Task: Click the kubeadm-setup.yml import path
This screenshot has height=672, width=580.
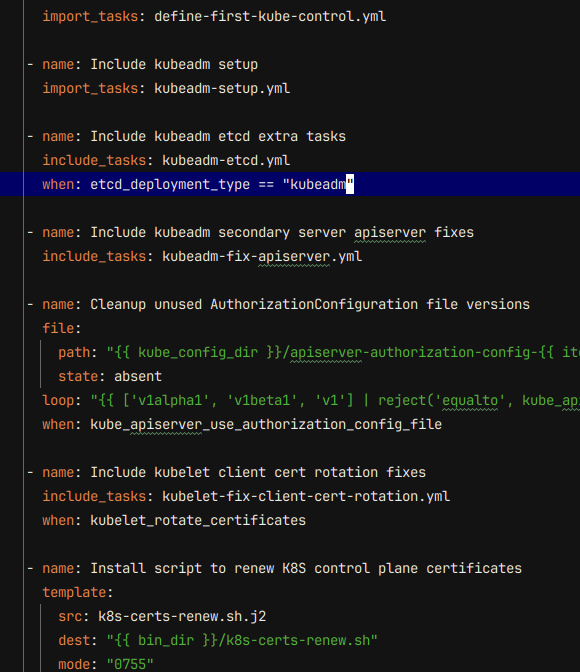Action: [222, 89]
